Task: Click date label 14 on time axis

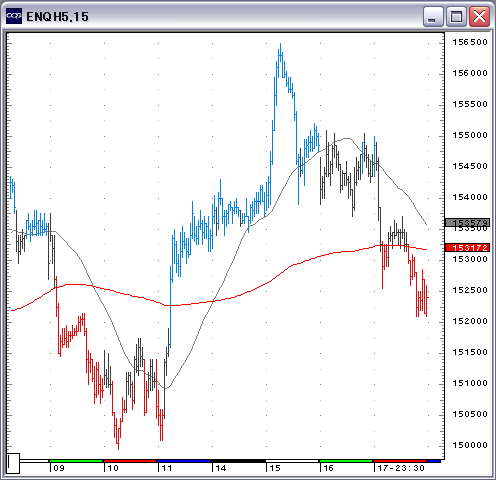Action: coord(221,468)
